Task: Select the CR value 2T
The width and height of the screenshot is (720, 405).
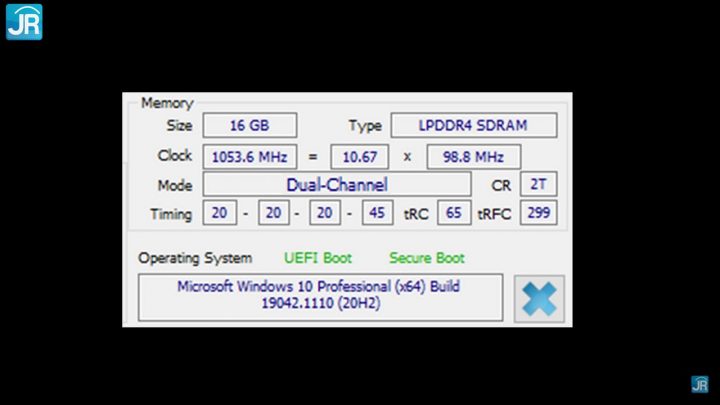Action: coord(539,184)
